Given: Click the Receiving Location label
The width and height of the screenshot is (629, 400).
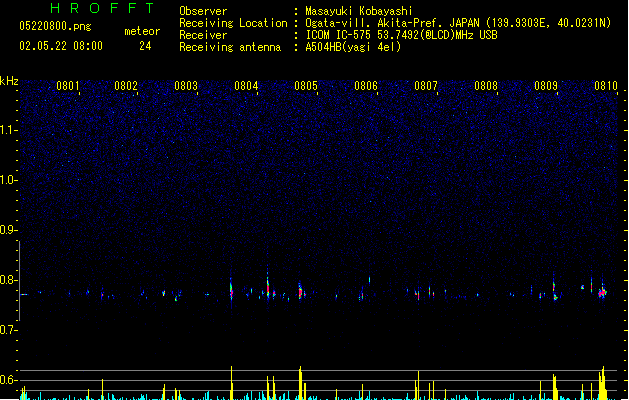Looking at the screenshot, I should coord(233,23).
